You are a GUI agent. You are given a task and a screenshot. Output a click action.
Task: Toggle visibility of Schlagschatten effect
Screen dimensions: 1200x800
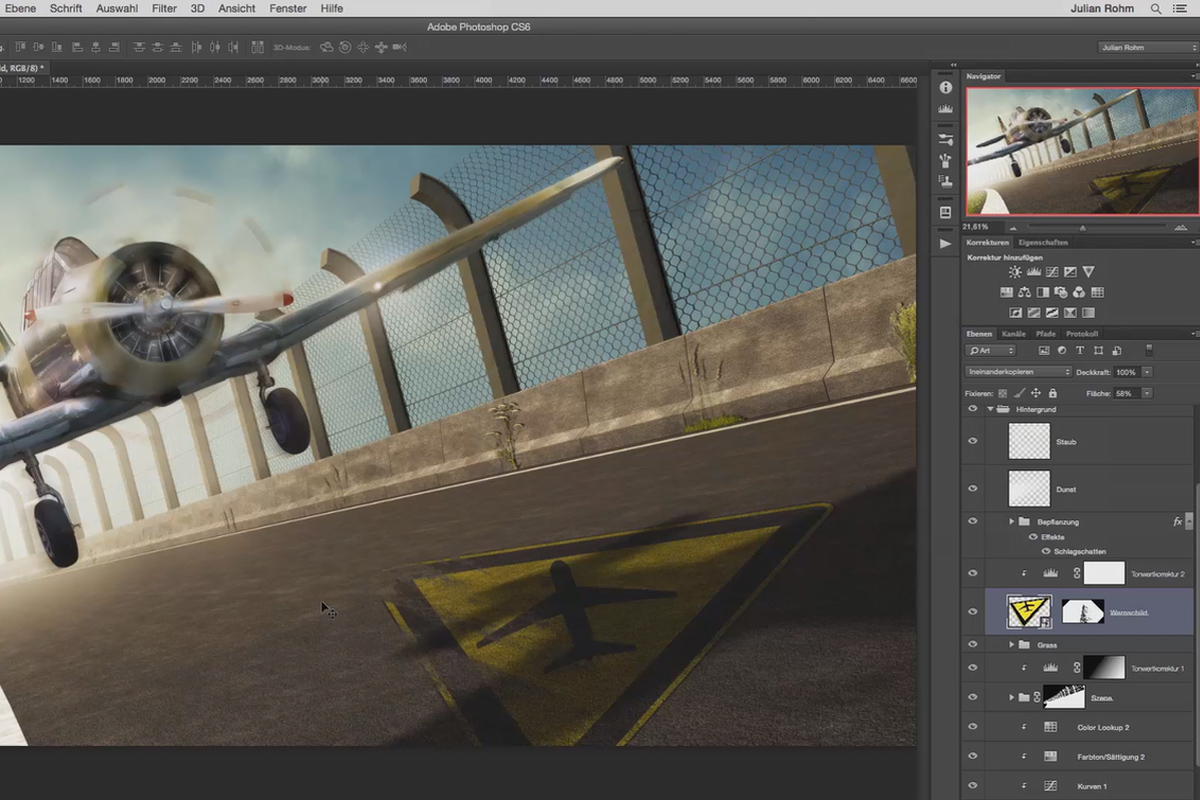(x=1047, y=551)
